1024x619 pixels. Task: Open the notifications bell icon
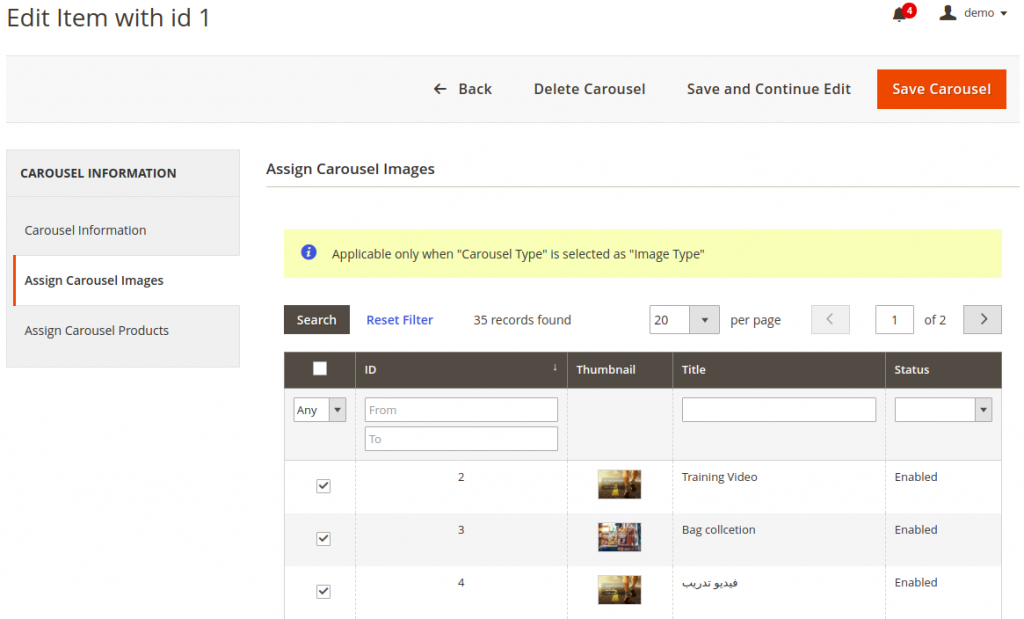point(899,12)
